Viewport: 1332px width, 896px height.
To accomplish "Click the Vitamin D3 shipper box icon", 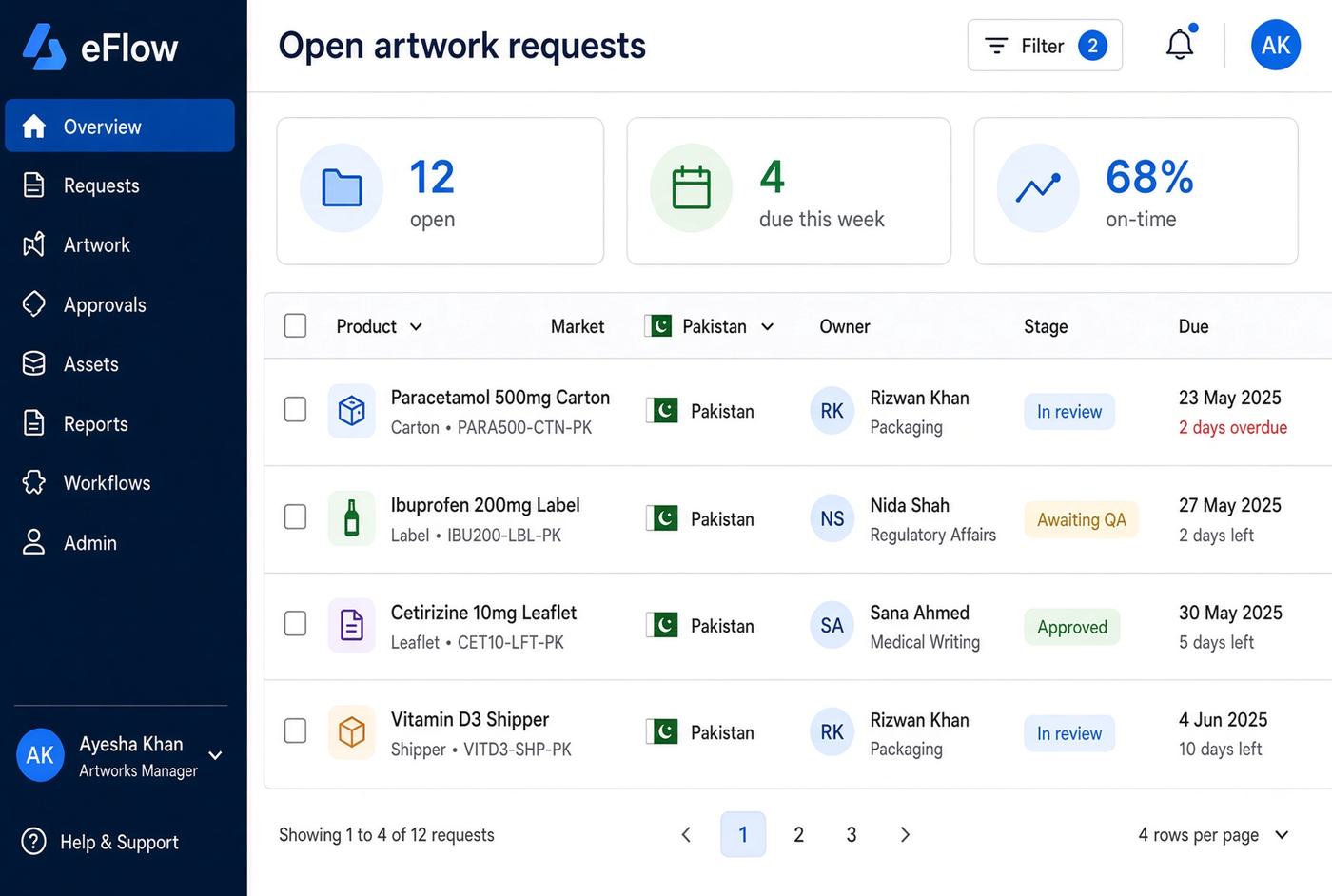I will [x=352, y=732].
